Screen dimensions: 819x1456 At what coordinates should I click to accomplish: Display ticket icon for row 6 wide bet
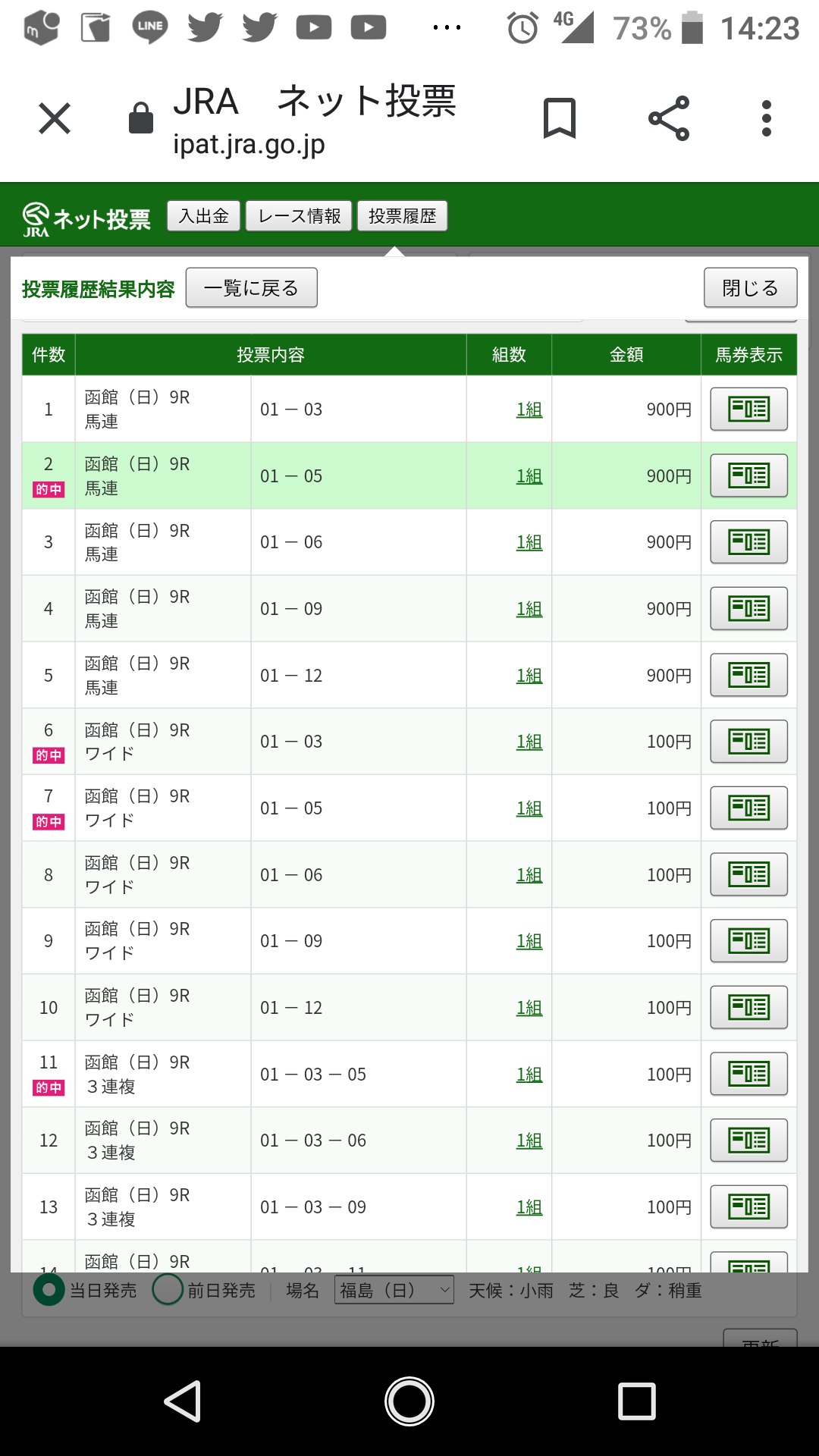point(748,742)
